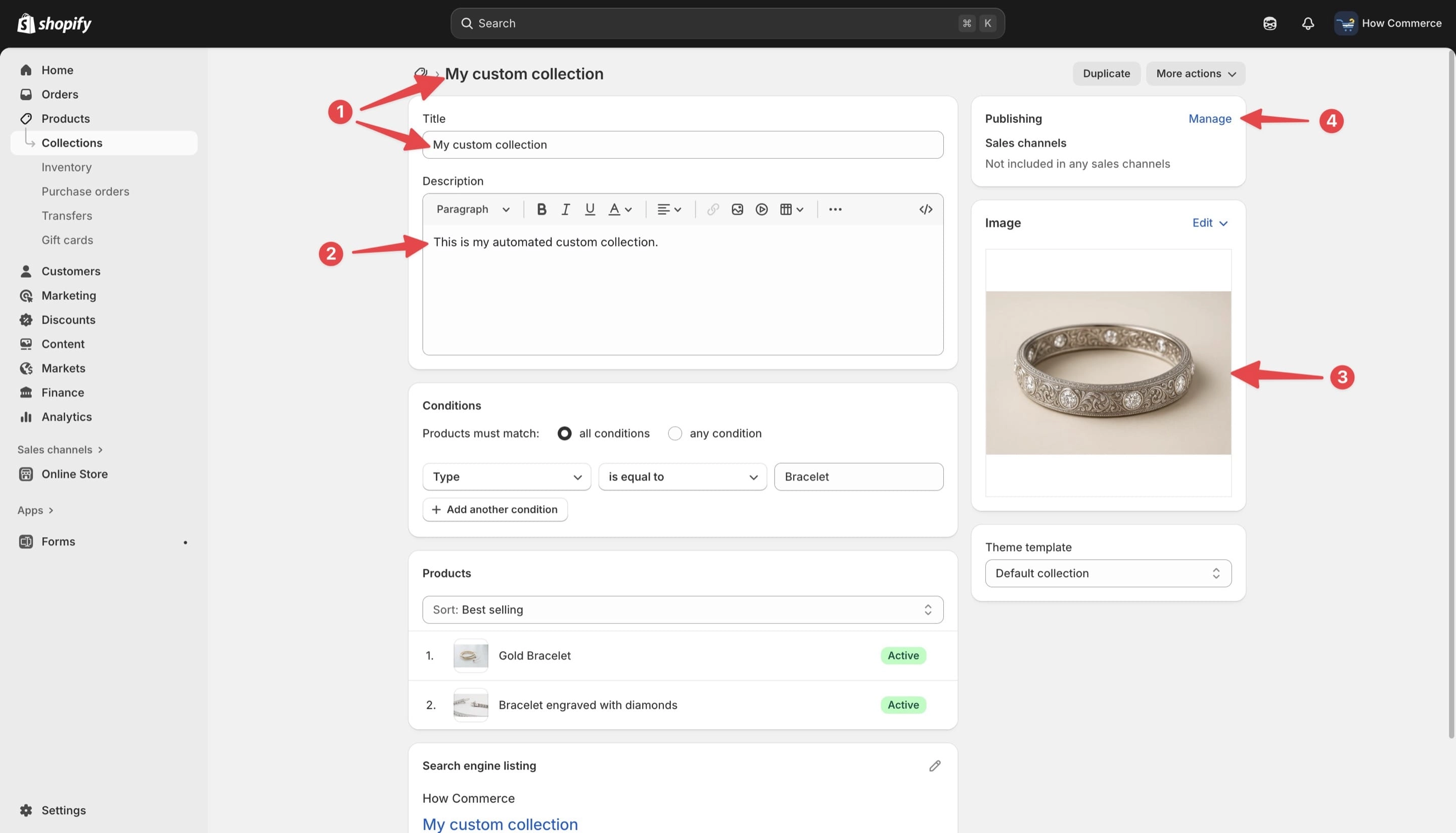1456x833 pixels.
Task: Expand the Sales channels section
Action: pyautogui.click(x=60, y=450)
